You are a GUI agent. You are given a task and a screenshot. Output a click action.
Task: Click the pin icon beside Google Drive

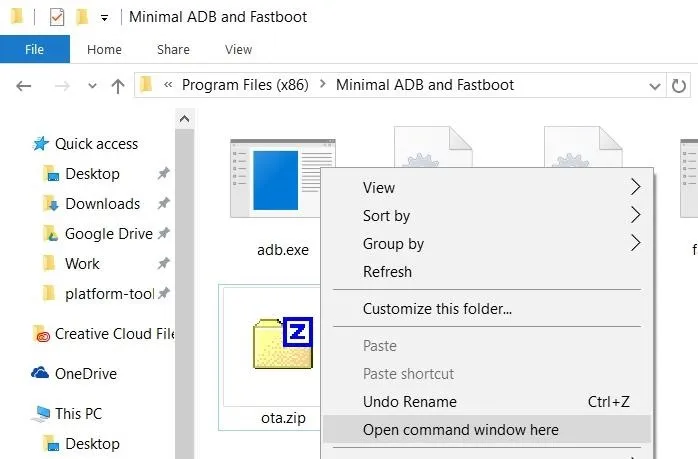(163, 233)
